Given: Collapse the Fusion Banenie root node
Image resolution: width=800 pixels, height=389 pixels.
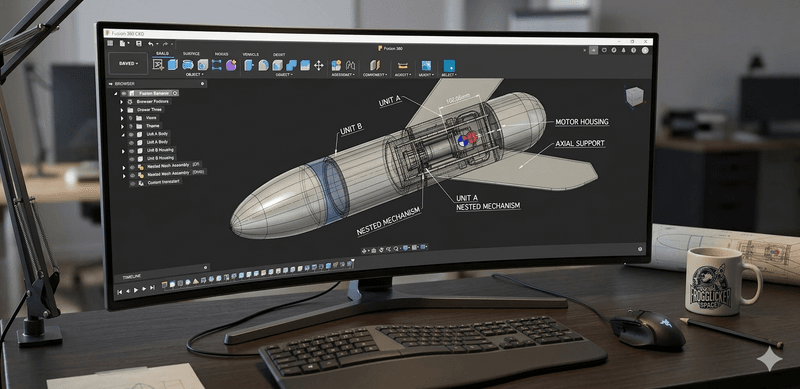Looking at the screenshot, I should pos(115,94).
